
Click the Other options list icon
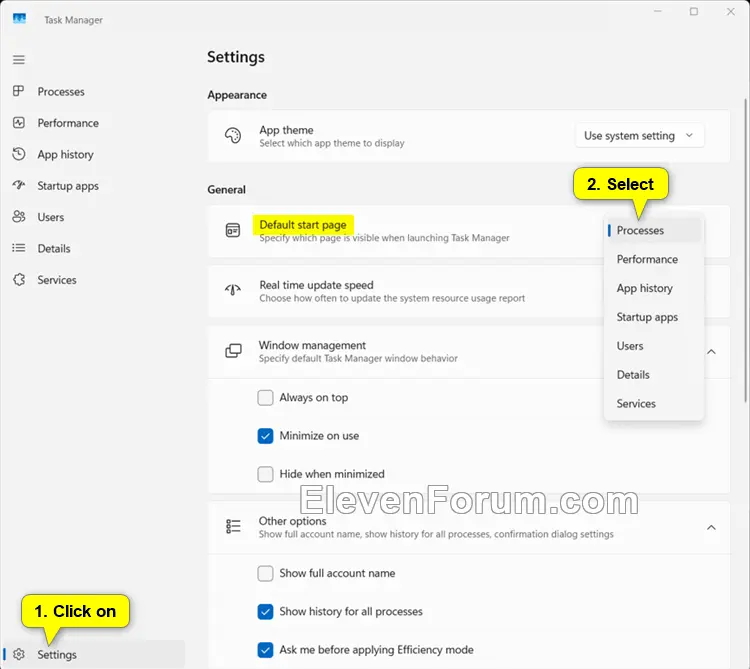pos(233,526)
